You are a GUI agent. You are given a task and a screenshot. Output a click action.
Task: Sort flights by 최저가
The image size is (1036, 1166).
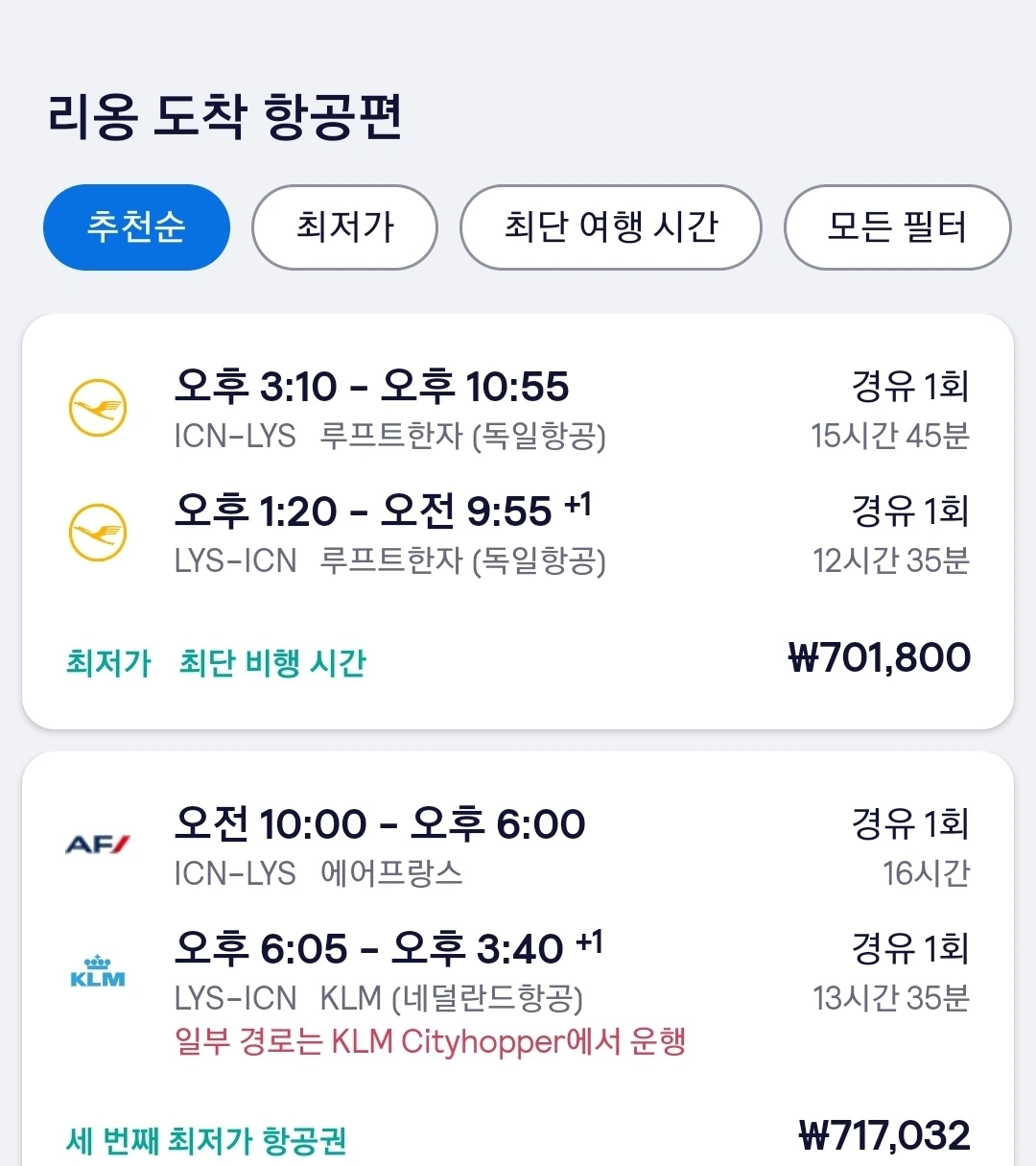coord(344,227)
